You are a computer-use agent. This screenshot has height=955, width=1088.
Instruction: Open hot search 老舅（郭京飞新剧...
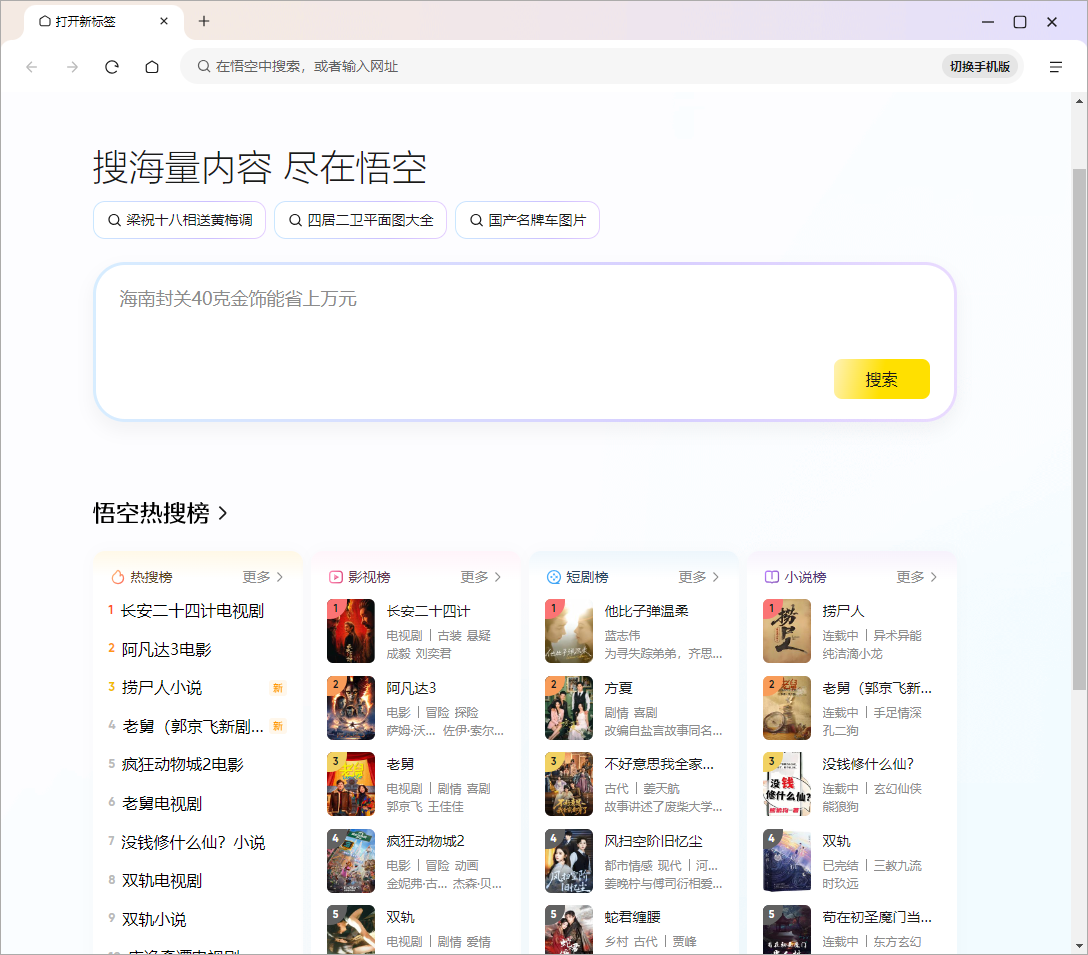[193, 726]
